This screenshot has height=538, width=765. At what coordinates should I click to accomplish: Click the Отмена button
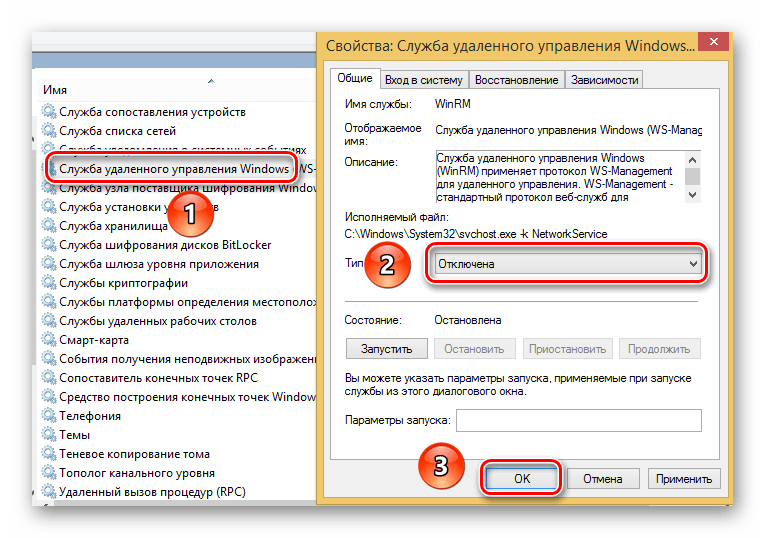tap(603, 479)
